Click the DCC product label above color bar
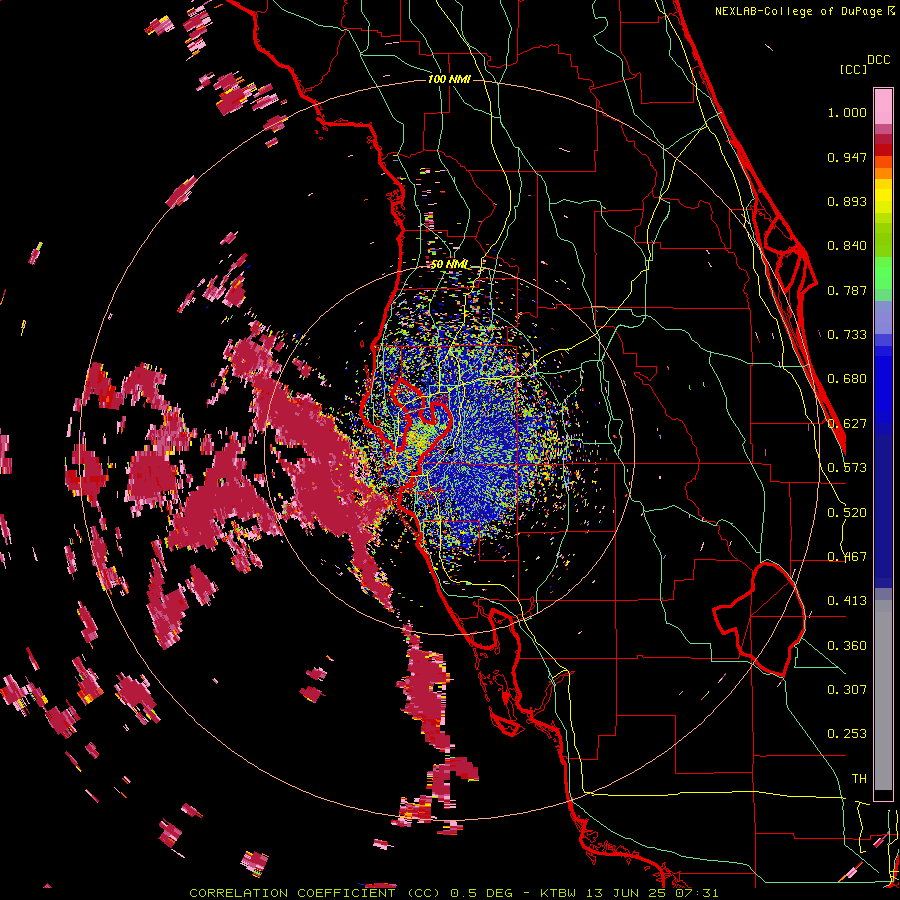This screenshot has width=900, height=900. (878, 60)
